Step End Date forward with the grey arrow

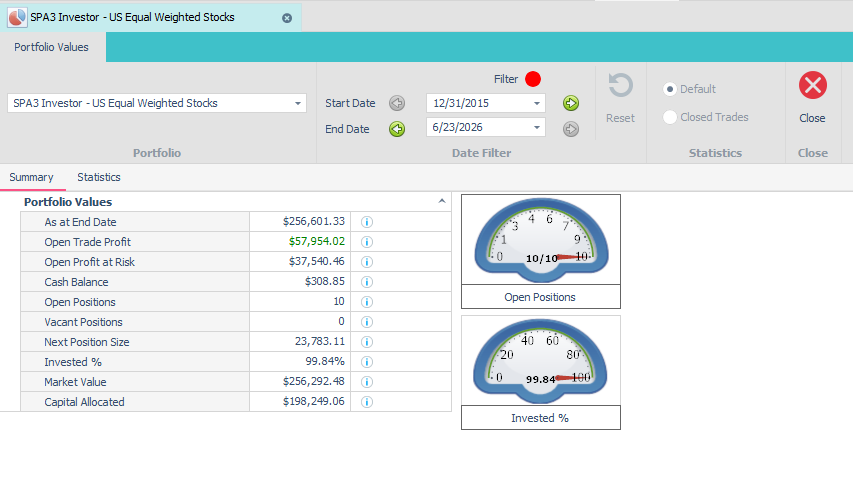[571, 129]
